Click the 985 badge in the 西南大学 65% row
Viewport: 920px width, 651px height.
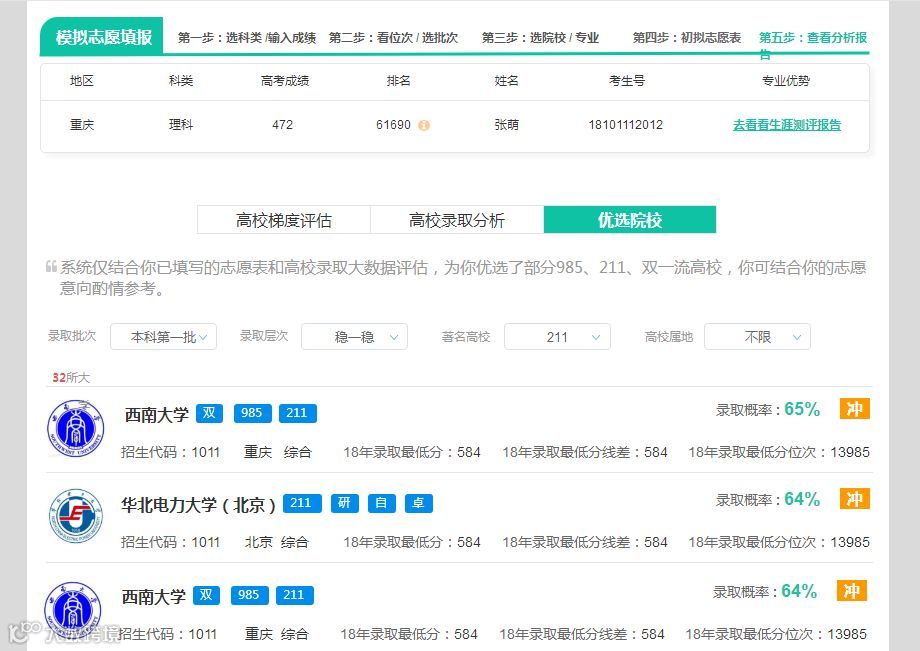click(252, 413)
